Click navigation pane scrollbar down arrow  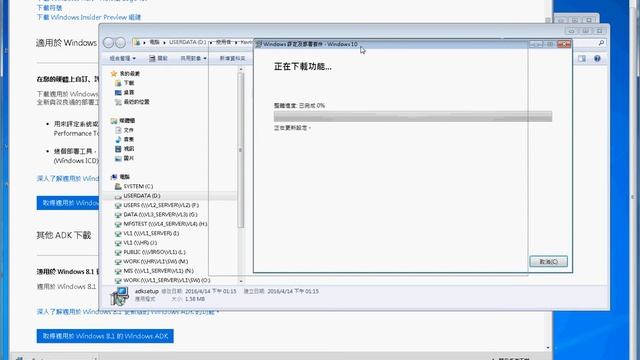coord(241,281)
